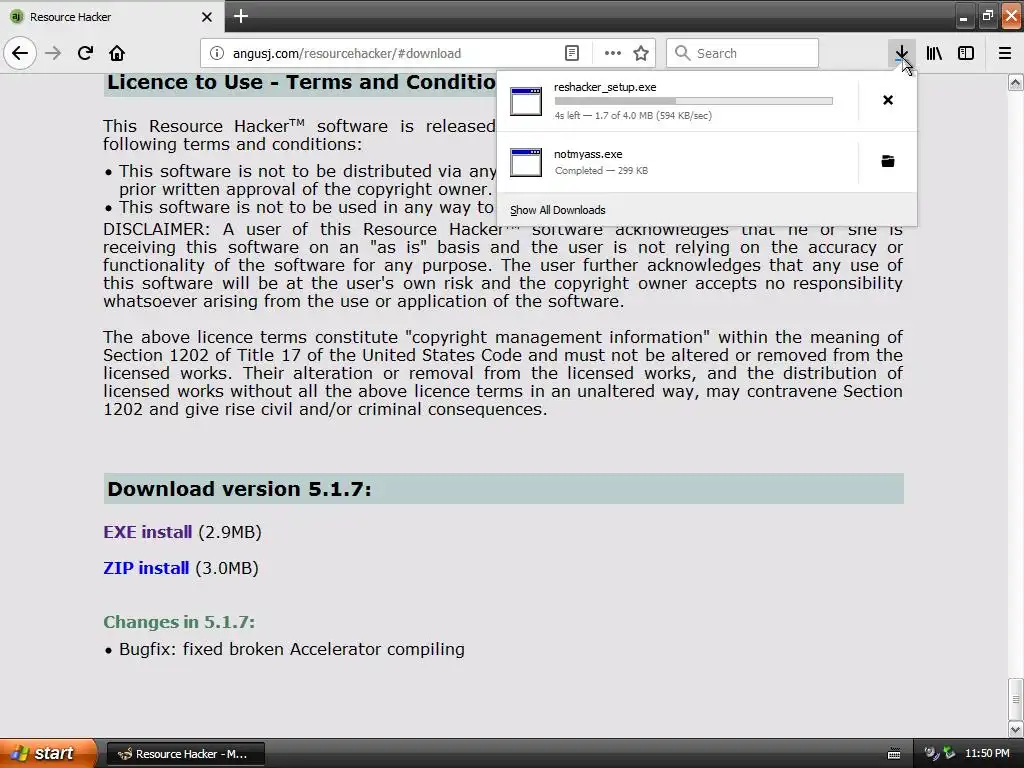Go back with the browser back arrow
The height and width of the screenshot is (768, 1024).
coord(20,53)
